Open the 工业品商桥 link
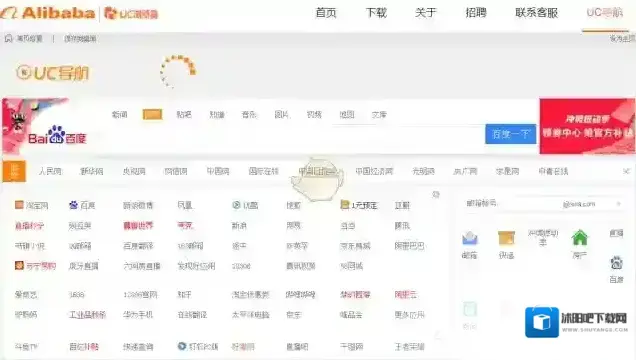The height and width of the screenshot is (360, 636). pyautogui.click(x=87, y=315)
